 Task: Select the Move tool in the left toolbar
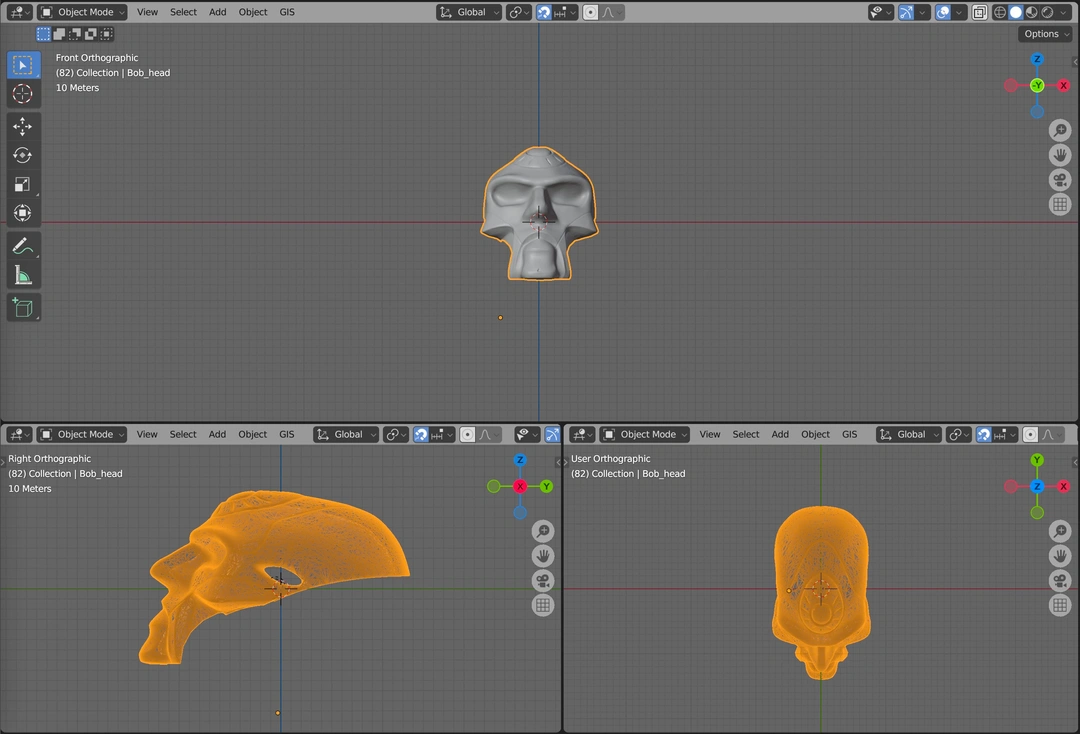[22, 126]
